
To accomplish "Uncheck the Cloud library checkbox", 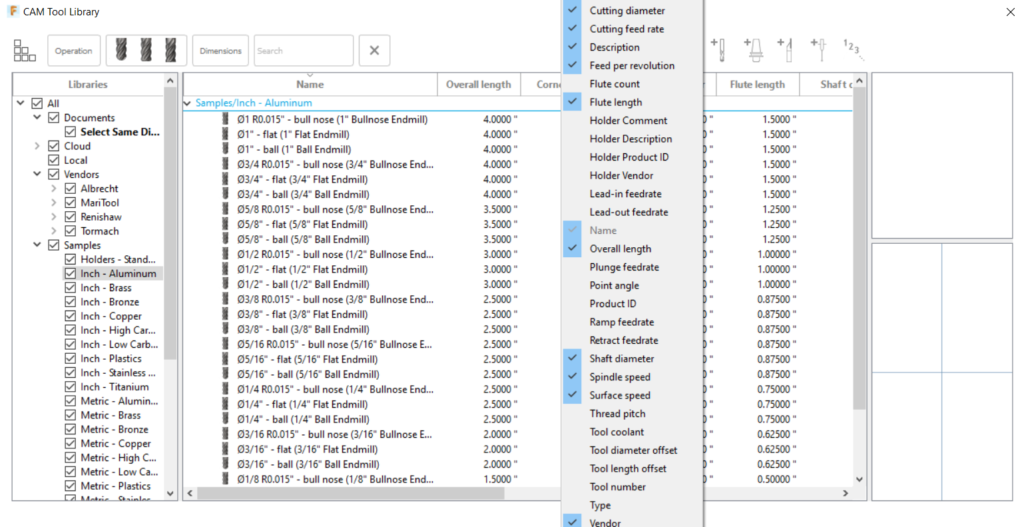I will pos(54,146).
